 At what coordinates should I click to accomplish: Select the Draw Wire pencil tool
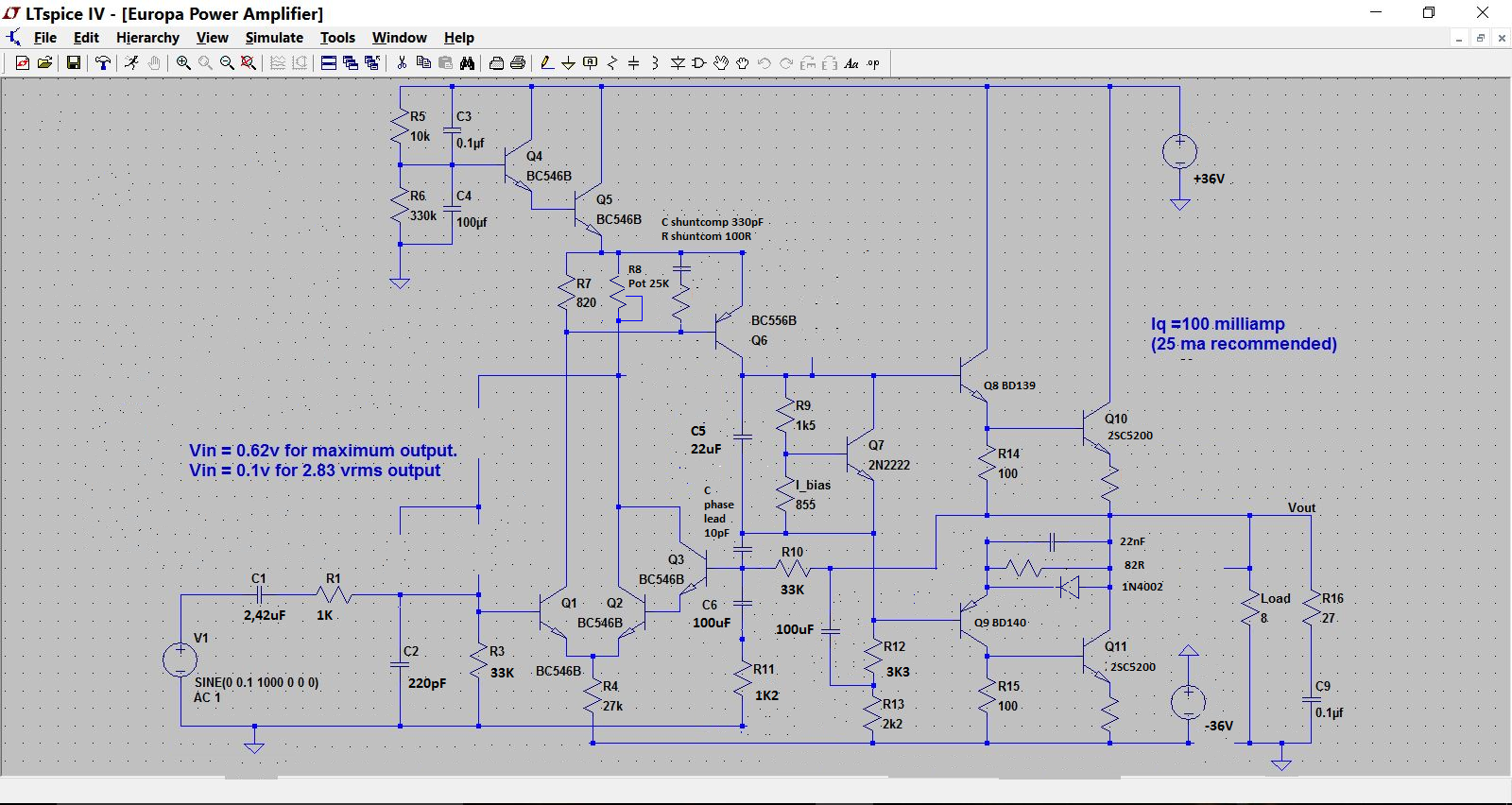click(546, 63)
